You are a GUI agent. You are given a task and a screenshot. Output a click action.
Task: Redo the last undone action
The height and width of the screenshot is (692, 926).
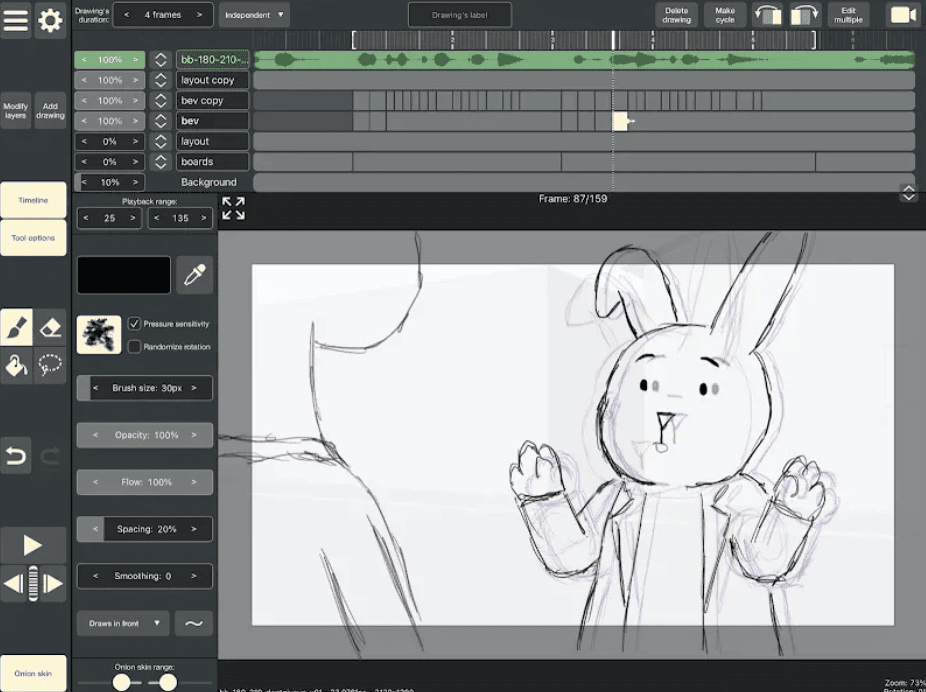tap(50, 455)
